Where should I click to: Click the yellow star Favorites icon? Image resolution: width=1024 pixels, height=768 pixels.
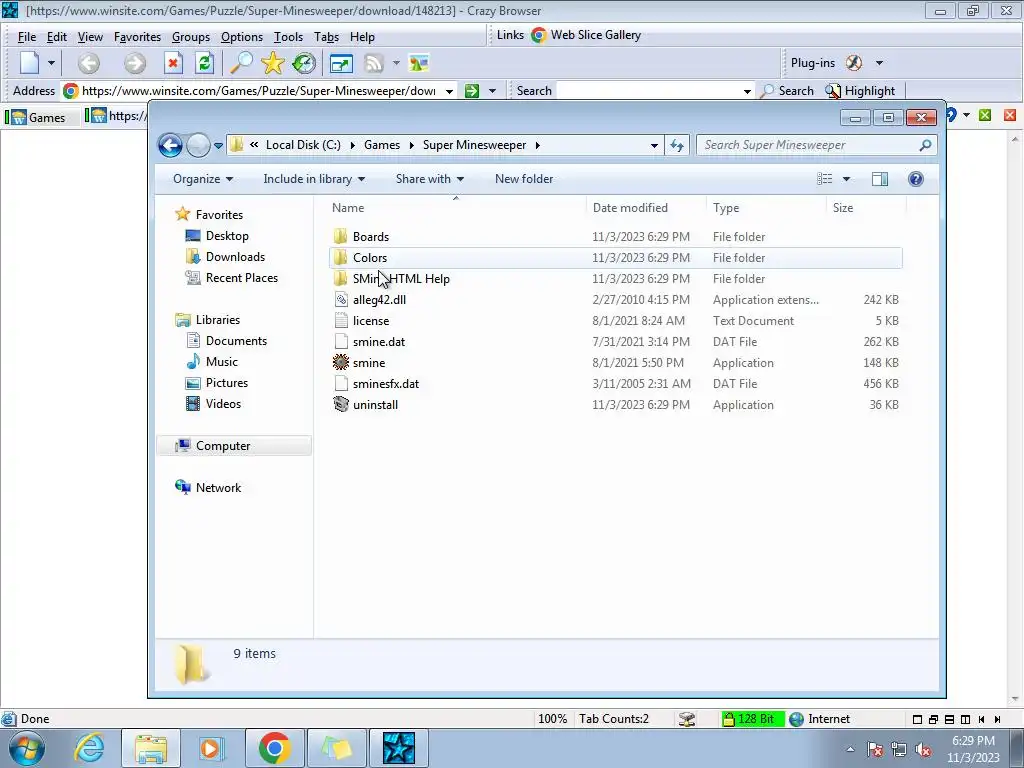pyautogui.click(x=272, y=63)
